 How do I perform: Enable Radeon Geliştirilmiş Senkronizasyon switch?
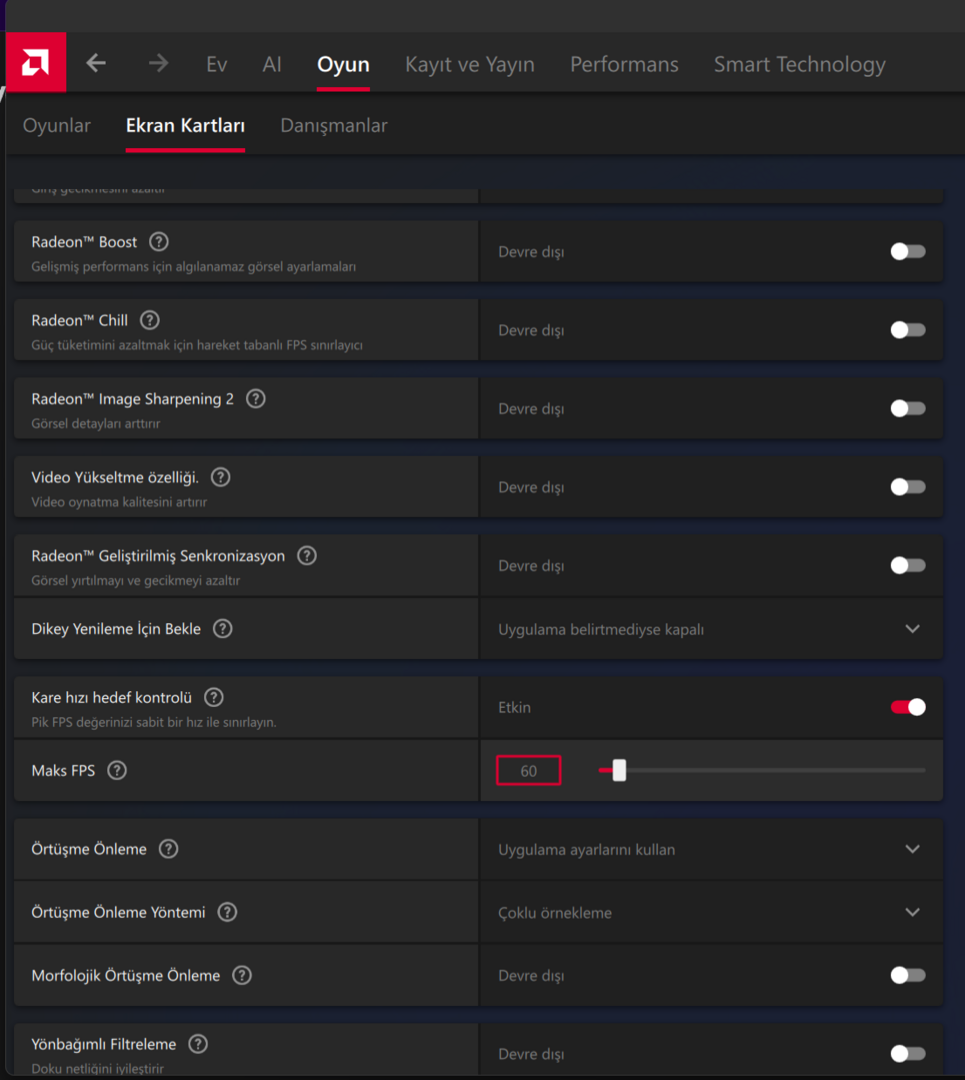(908, 565)
